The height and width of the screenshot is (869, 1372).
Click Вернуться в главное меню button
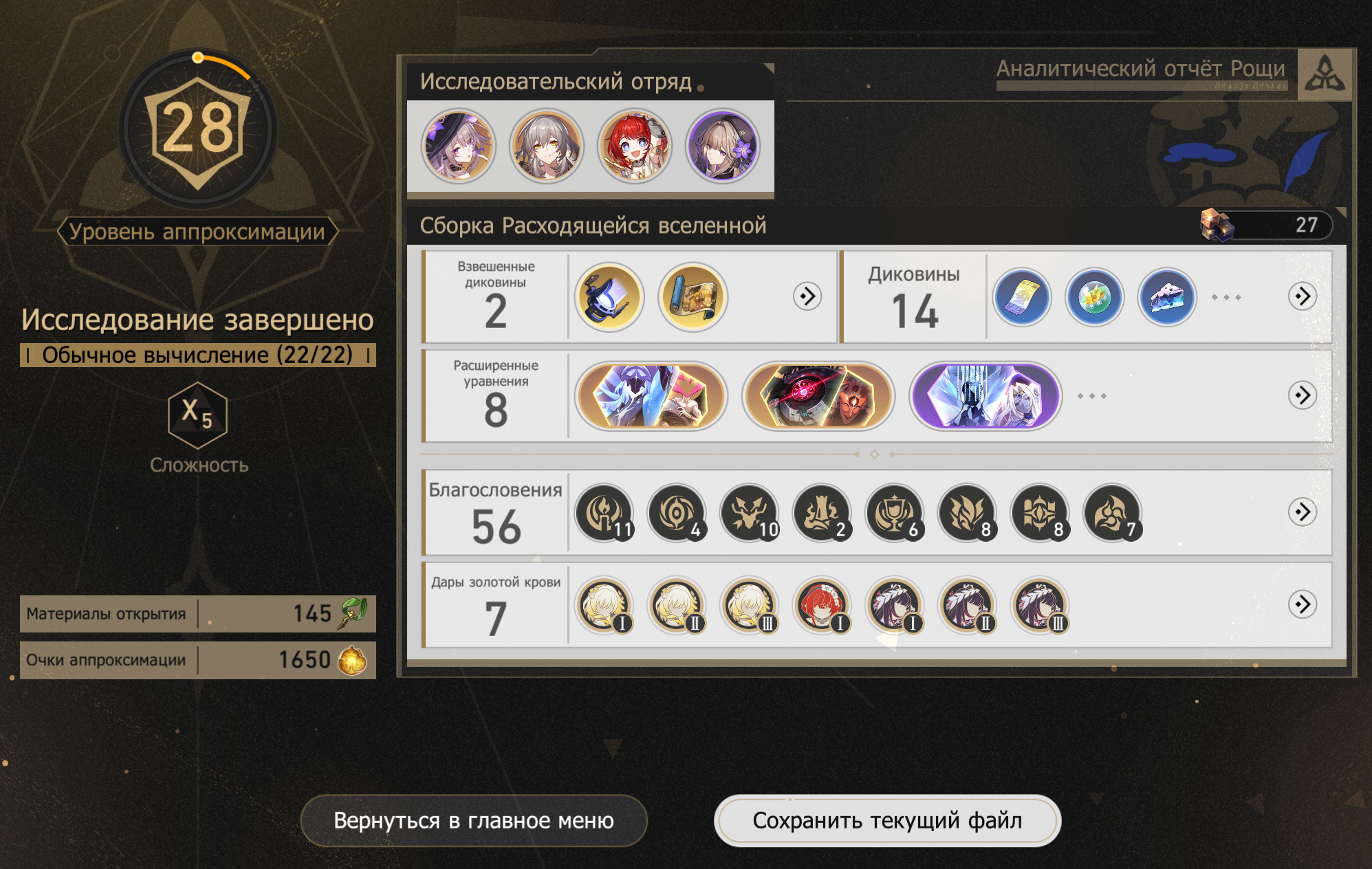(474, 821)
